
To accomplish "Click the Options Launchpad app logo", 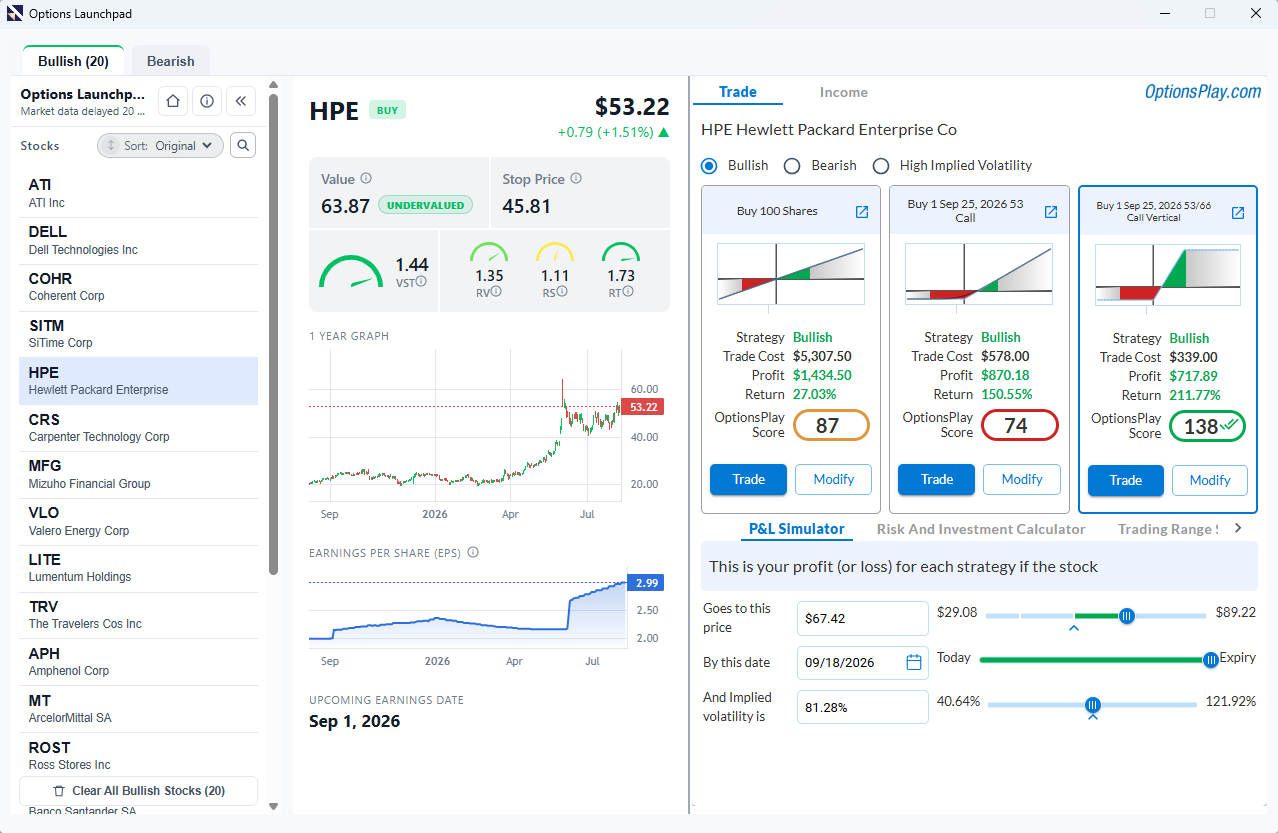I will (15, 13).
